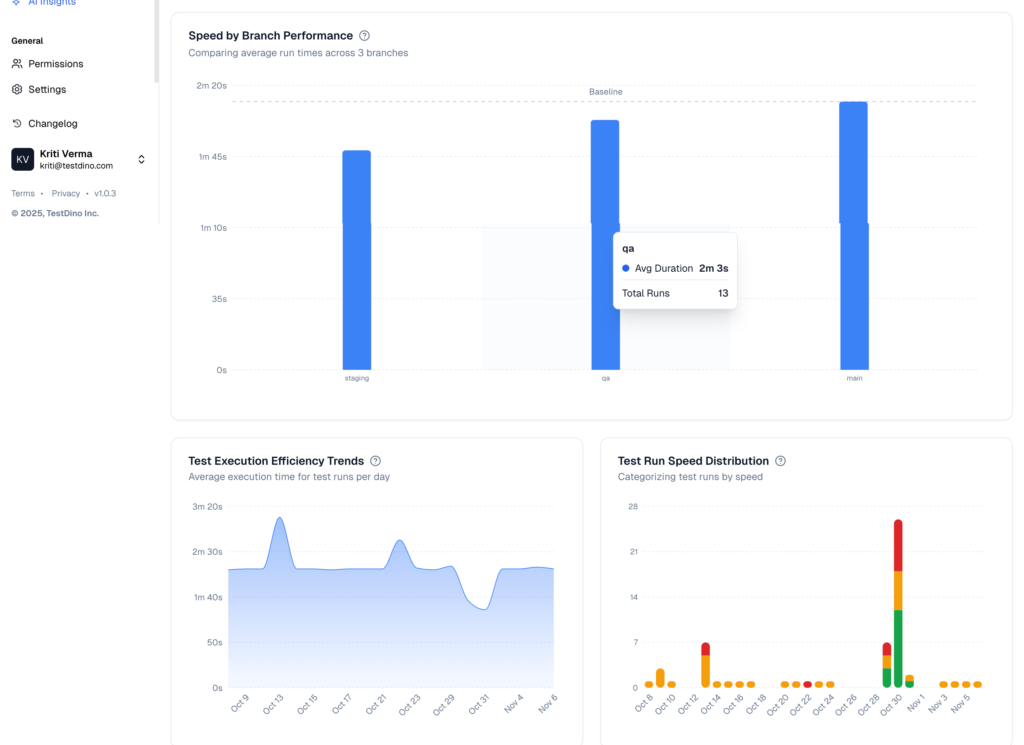Open the Settings menu item
The image size is (1024, 745).
tap(47, 90)
